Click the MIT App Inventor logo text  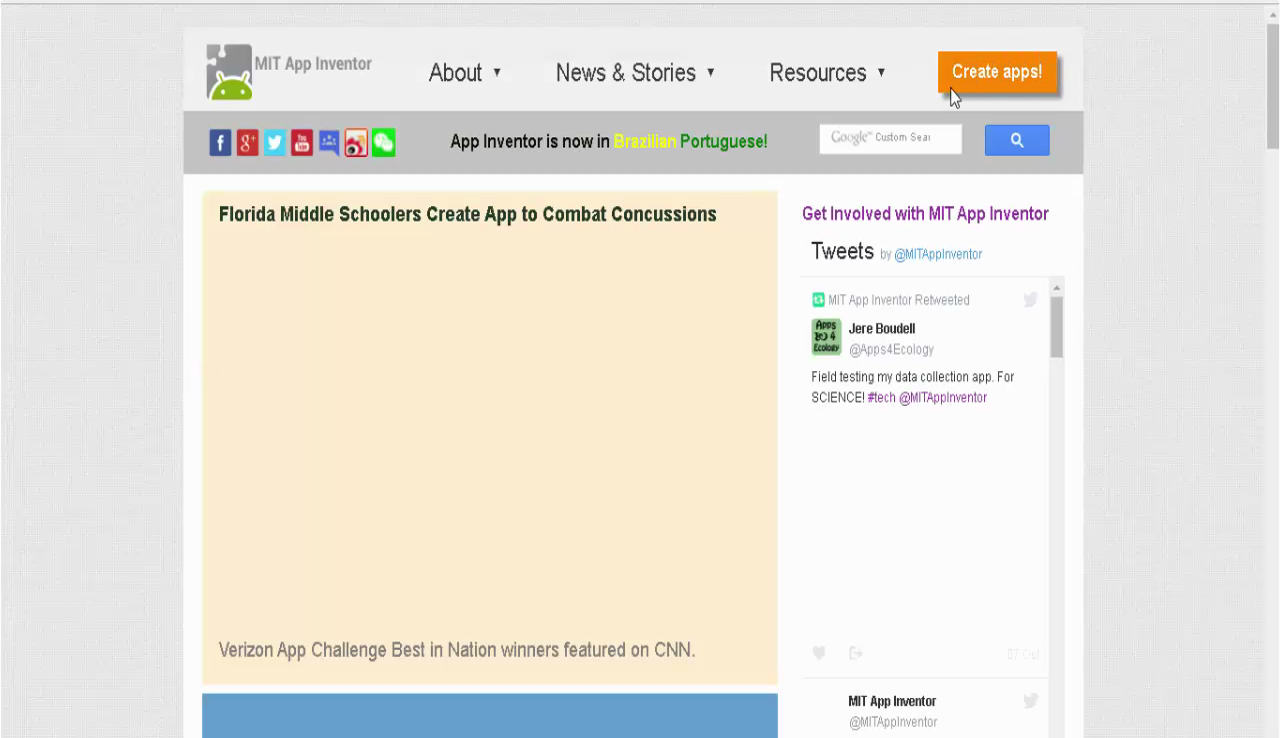313,64
